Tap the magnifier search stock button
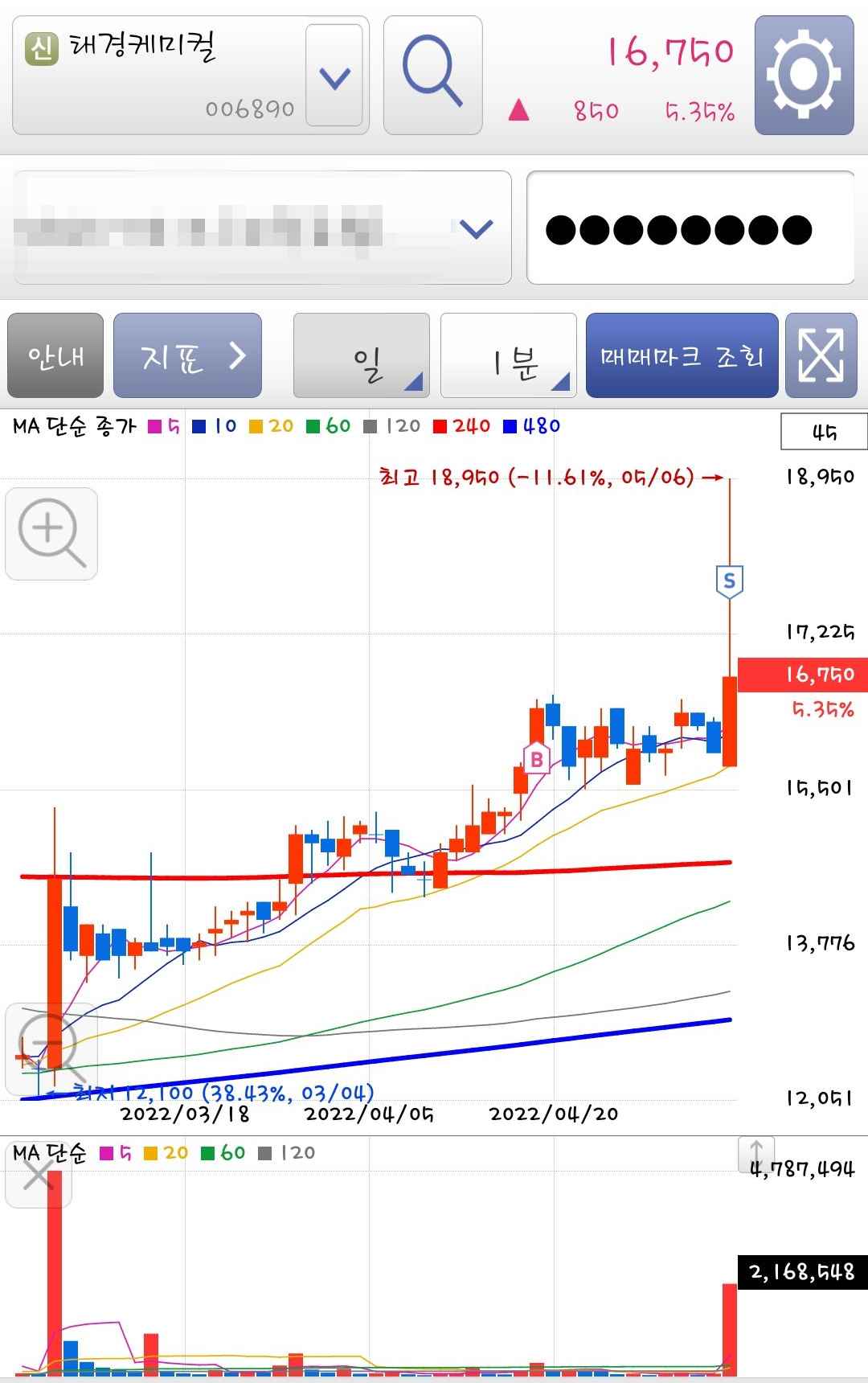 [432, 75]
